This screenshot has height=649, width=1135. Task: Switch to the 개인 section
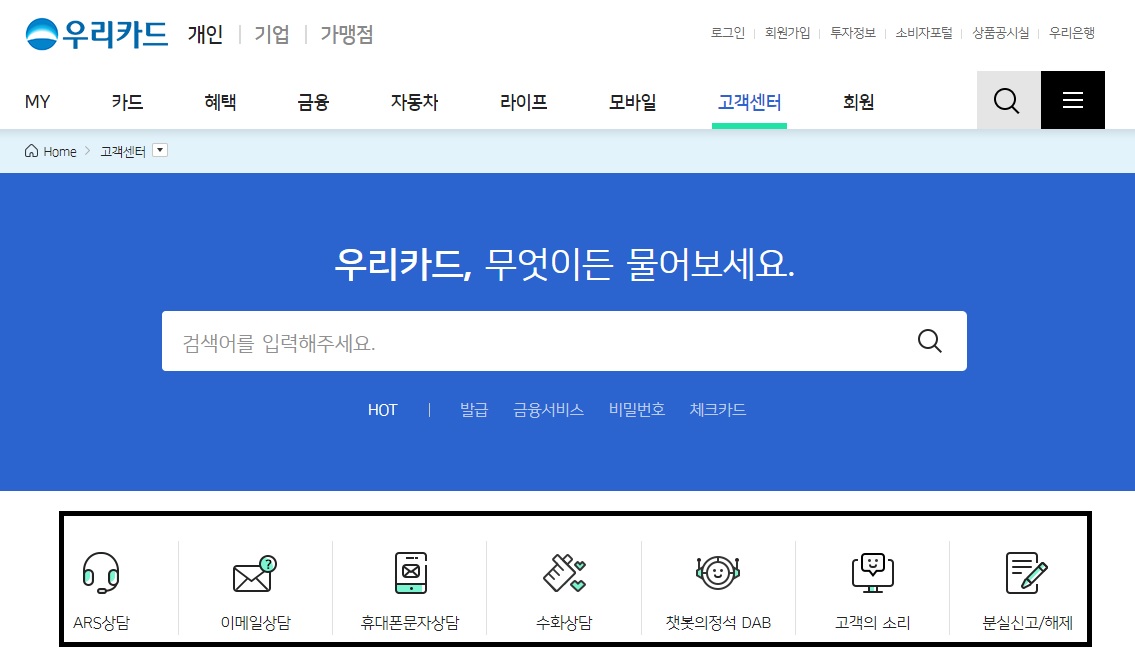pos(206,34)
